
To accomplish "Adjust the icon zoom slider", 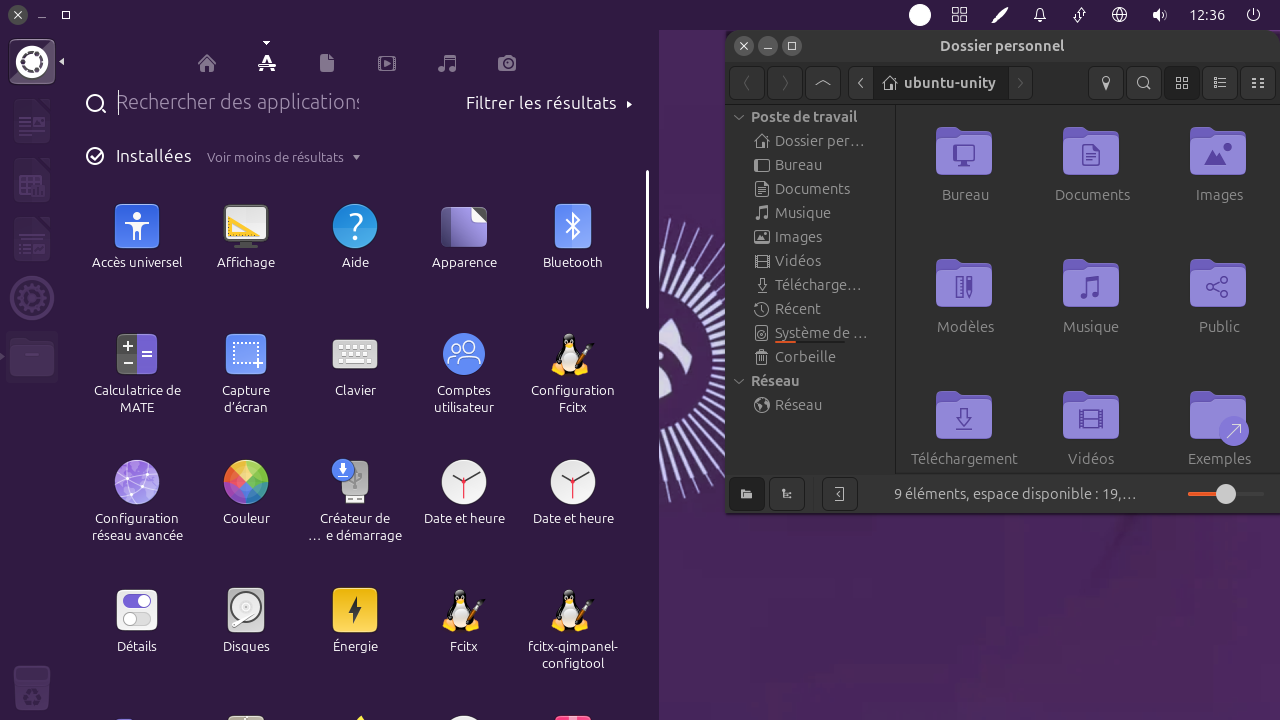I will [1225, 494].
